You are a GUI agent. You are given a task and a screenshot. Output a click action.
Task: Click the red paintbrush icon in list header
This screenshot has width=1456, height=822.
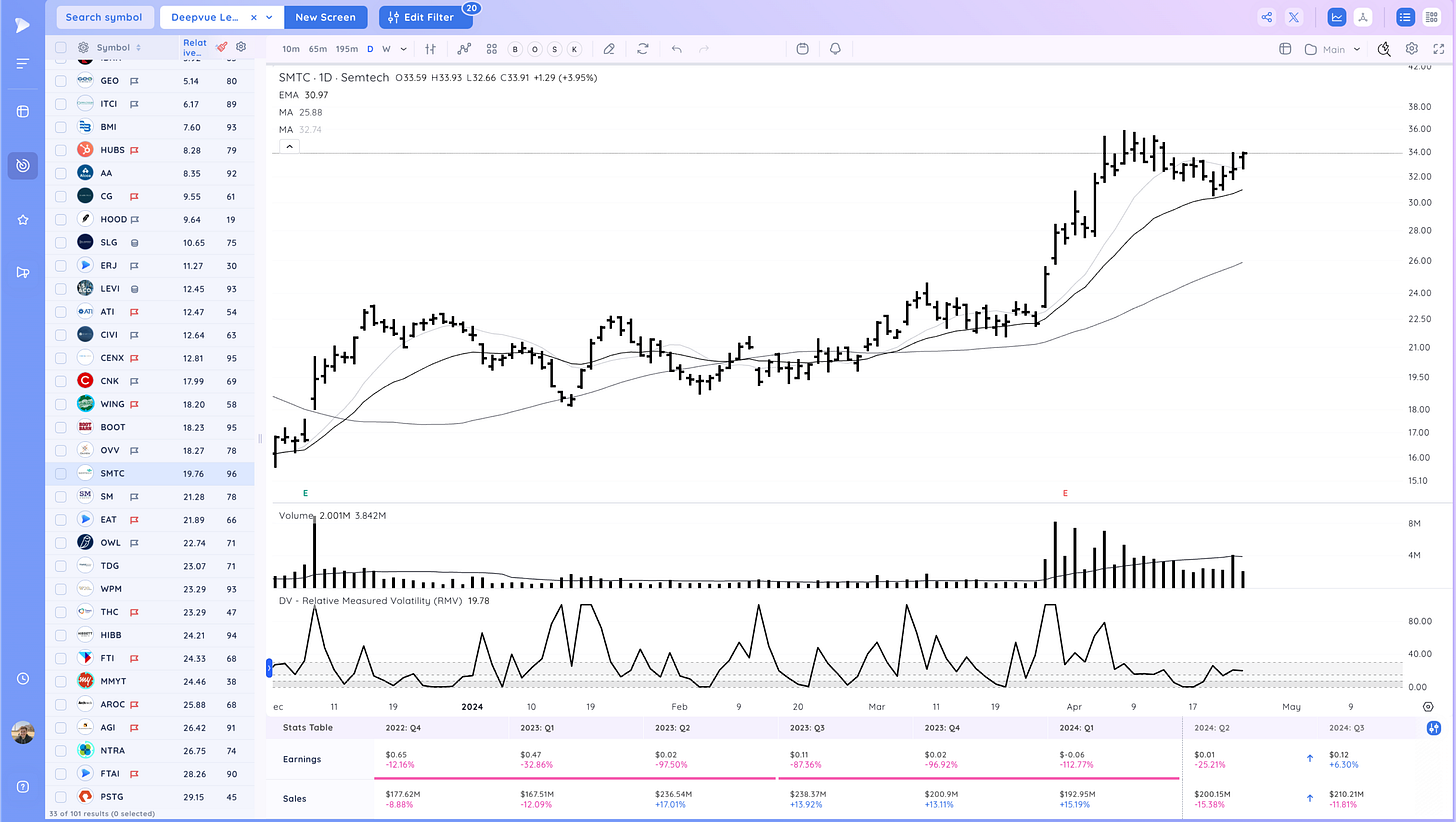pos(222,47)
